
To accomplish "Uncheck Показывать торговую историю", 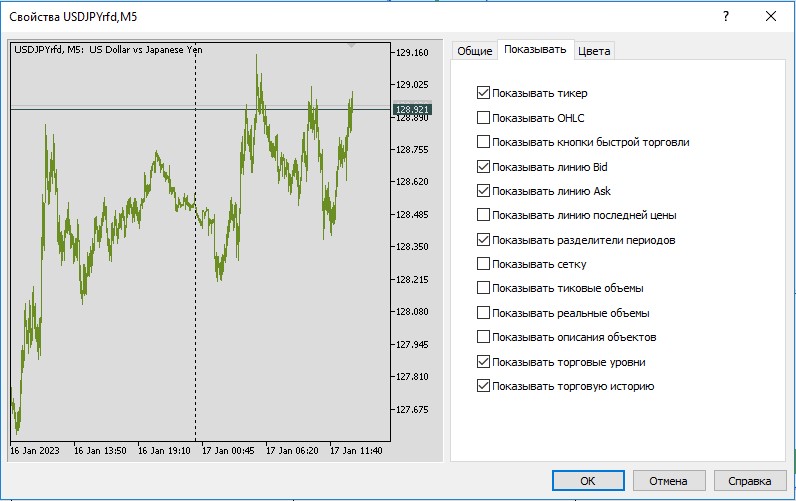I will point(483,386).
